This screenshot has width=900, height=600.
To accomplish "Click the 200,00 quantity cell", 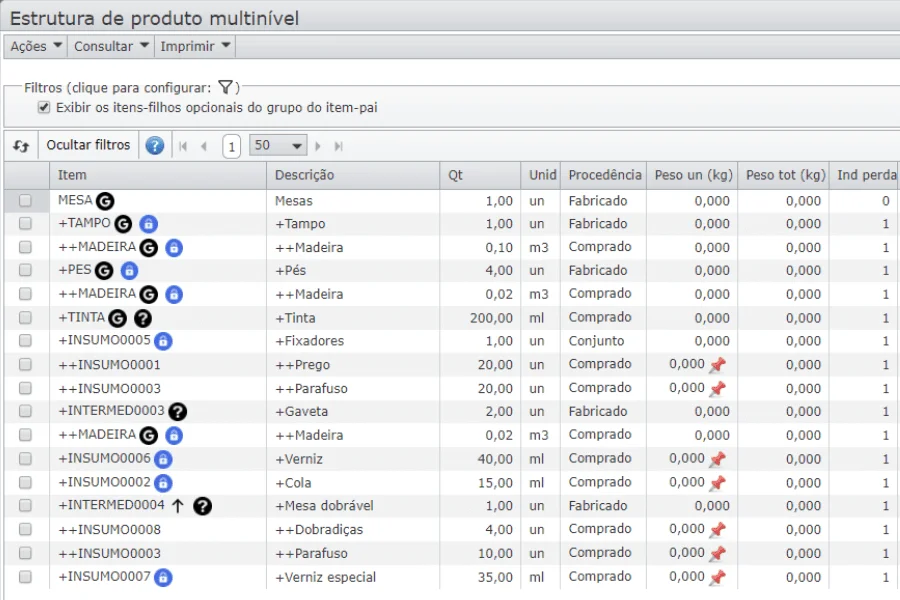I will pos(480,318).
